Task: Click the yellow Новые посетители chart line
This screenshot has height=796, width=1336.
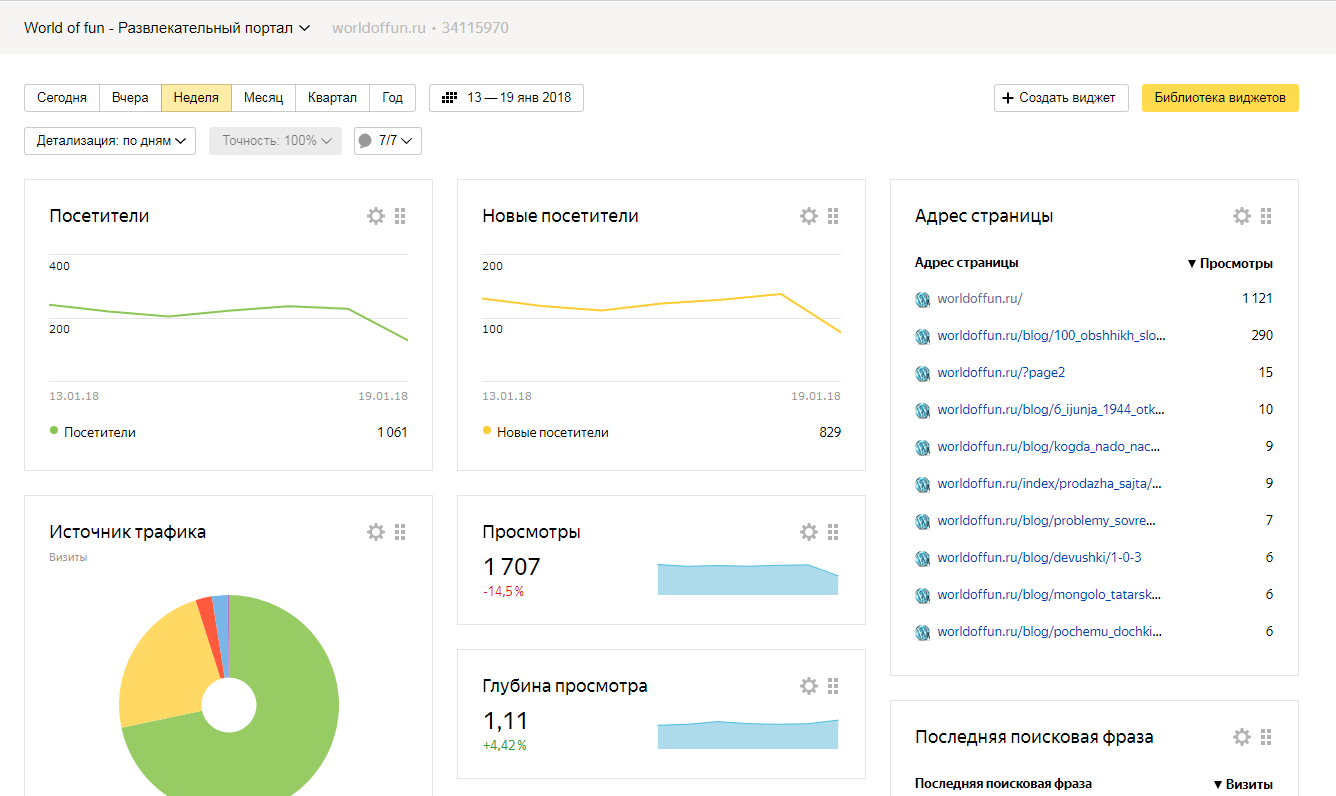Action: tap(661, 303)
